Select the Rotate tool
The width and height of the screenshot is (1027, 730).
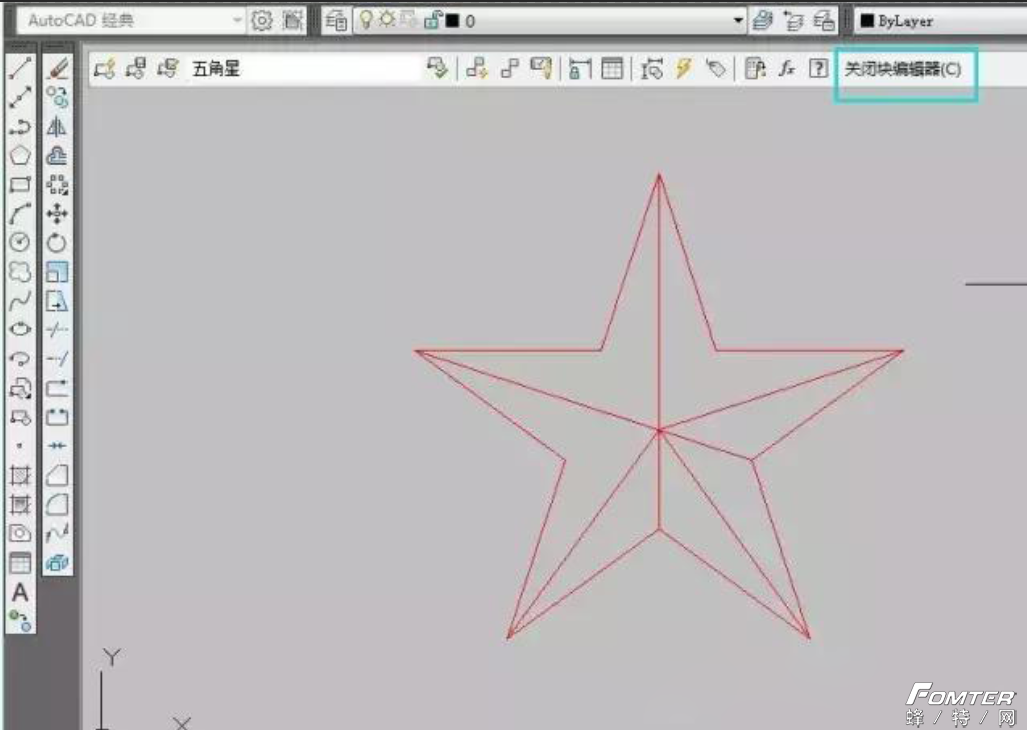pyautogui.click(x=57, y=242)
